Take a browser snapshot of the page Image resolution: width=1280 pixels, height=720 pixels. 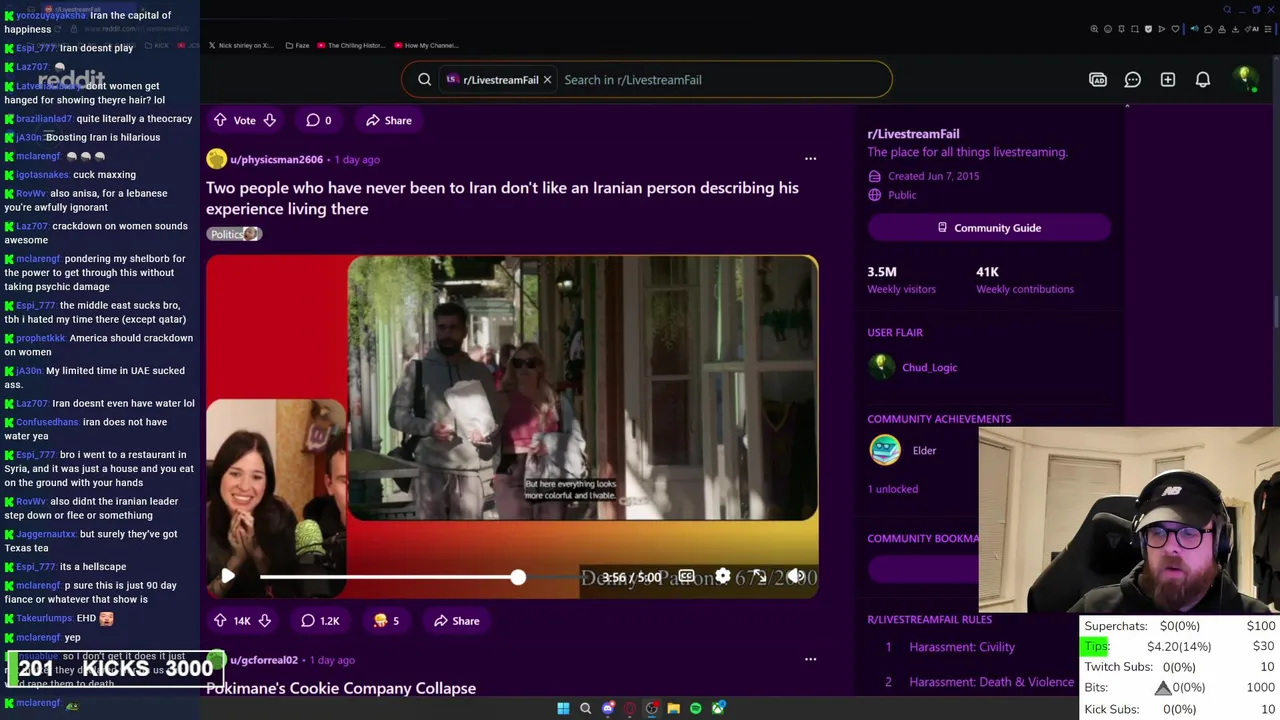(x=1135, y=29)
